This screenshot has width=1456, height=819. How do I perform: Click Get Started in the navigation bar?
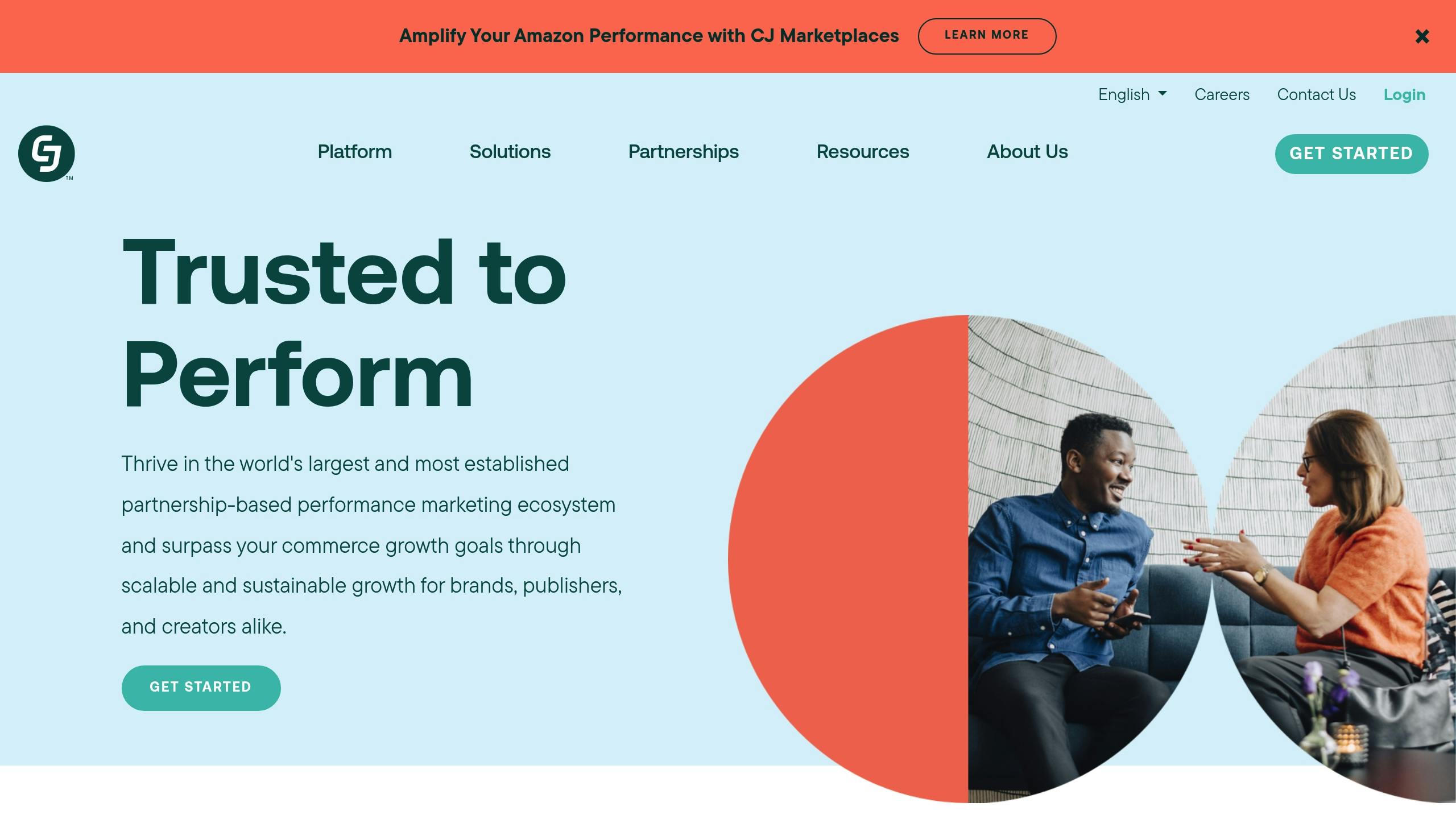1351,154
